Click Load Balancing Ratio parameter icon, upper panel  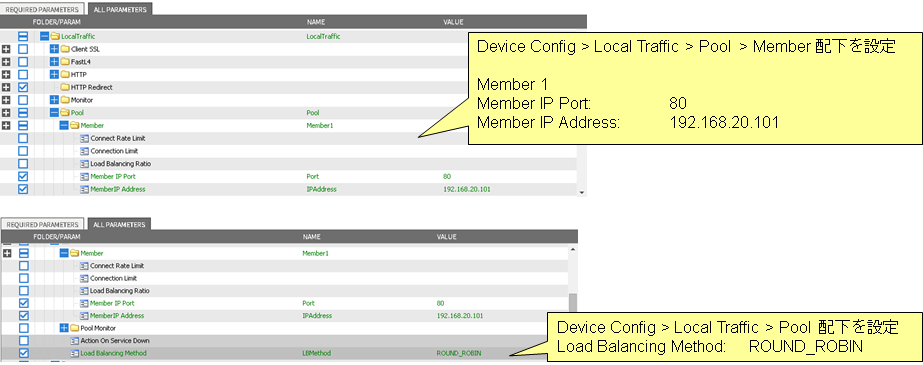click(84, 164)
